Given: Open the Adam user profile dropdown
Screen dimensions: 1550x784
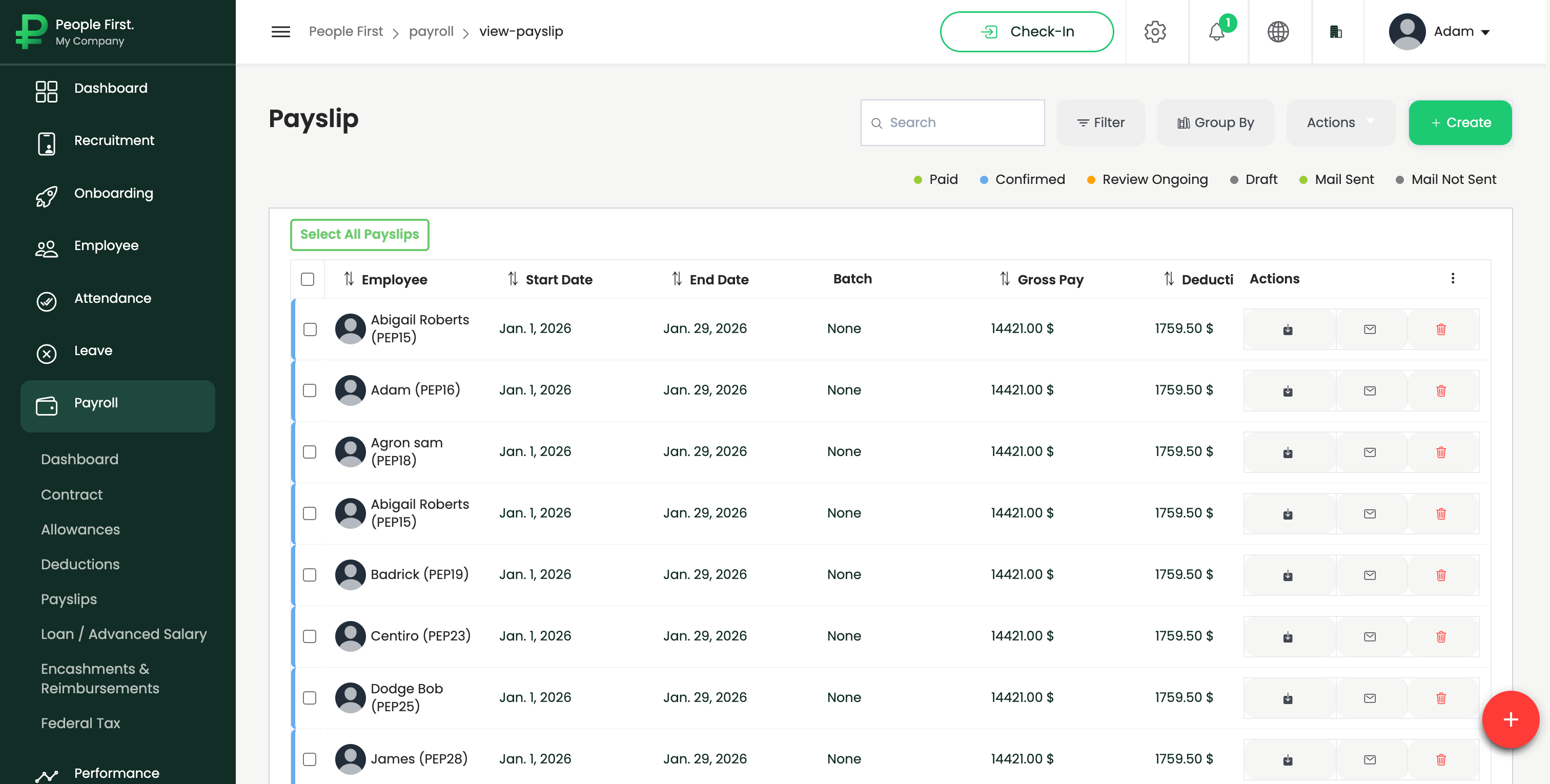Looking at the screenshot, I should (x=1440, y=31).
